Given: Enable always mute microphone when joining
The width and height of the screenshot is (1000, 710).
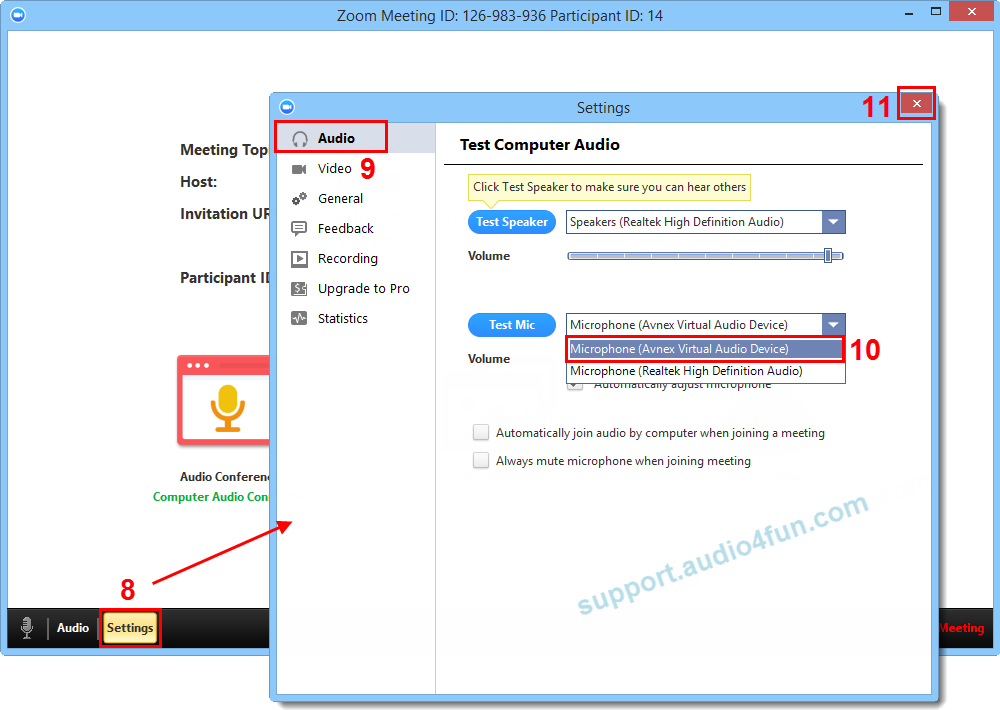Looking at the screenshot, I should click(481, 461).
